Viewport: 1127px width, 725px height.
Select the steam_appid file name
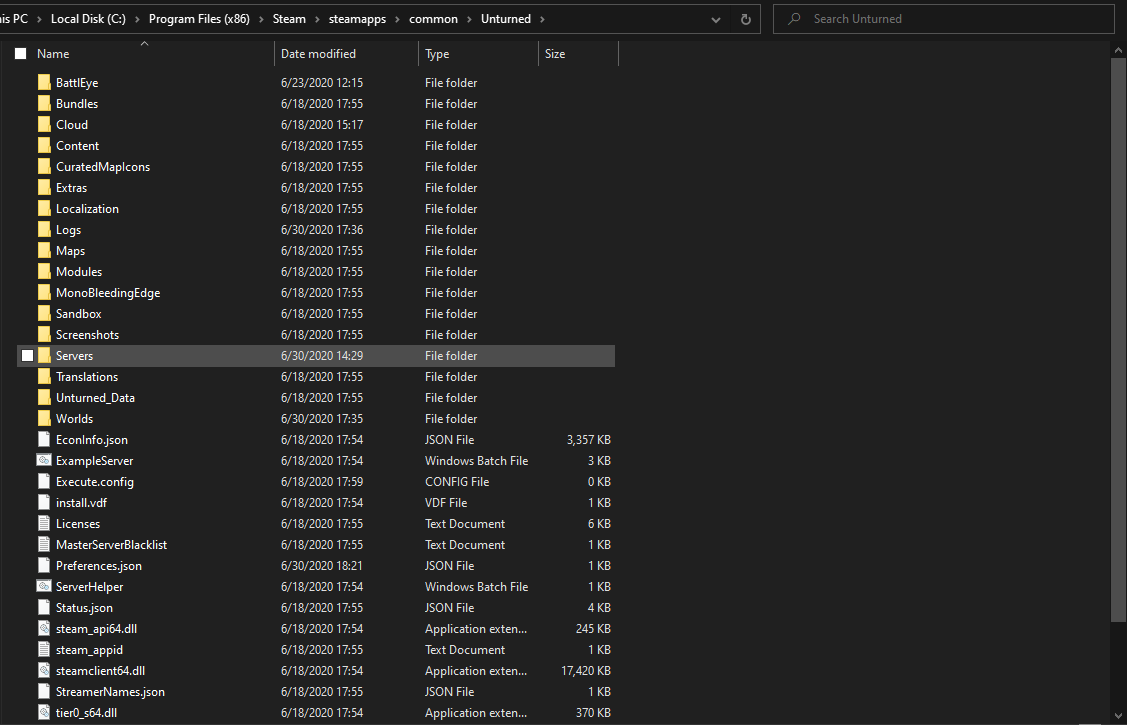pyautogui.click(x=89, y=650)
